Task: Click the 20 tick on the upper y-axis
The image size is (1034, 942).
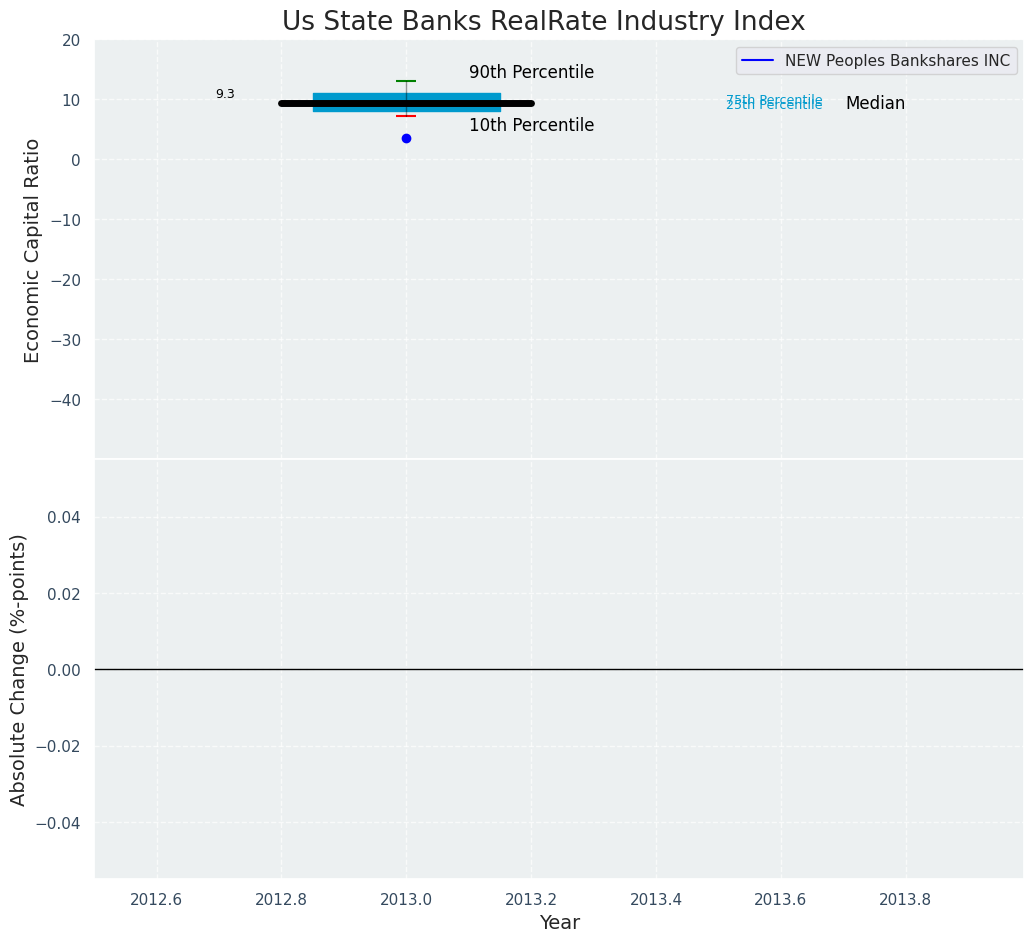Action: point(70,40)
